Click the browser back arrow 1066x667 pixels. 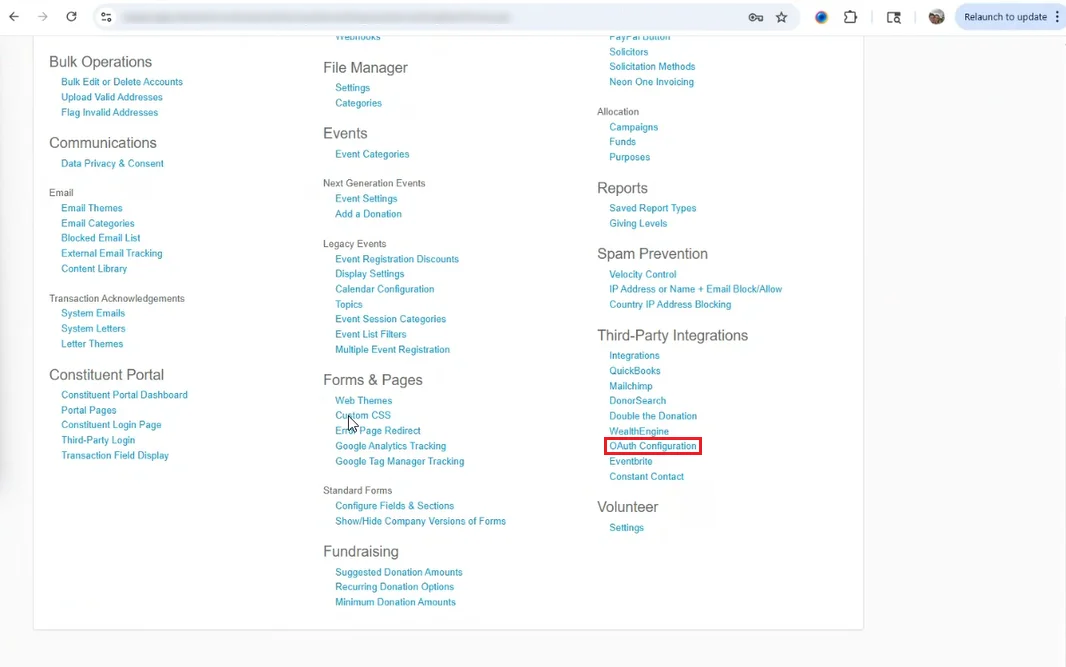(14, 17)
